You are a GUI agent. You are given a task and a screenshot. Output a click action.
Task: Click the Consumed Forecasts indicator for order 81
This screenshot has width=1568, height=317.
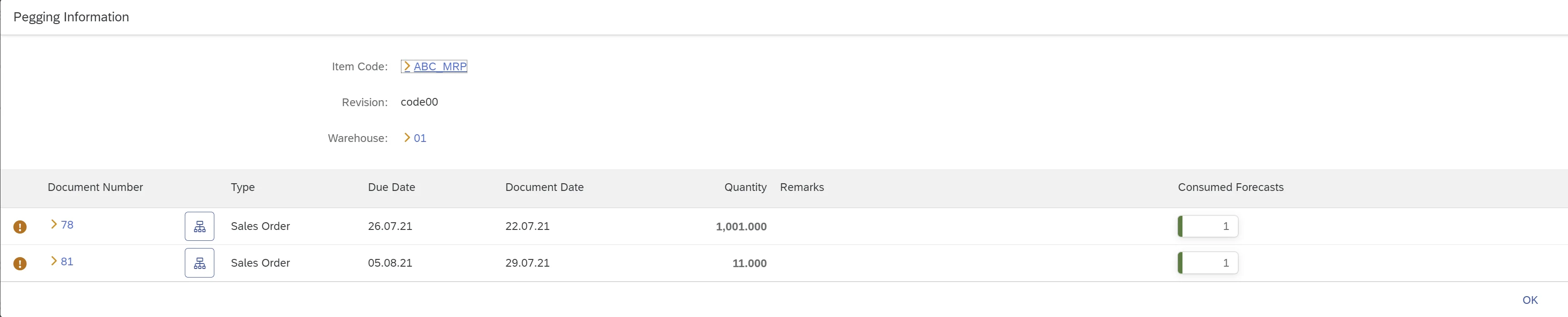pos(1207,263)
